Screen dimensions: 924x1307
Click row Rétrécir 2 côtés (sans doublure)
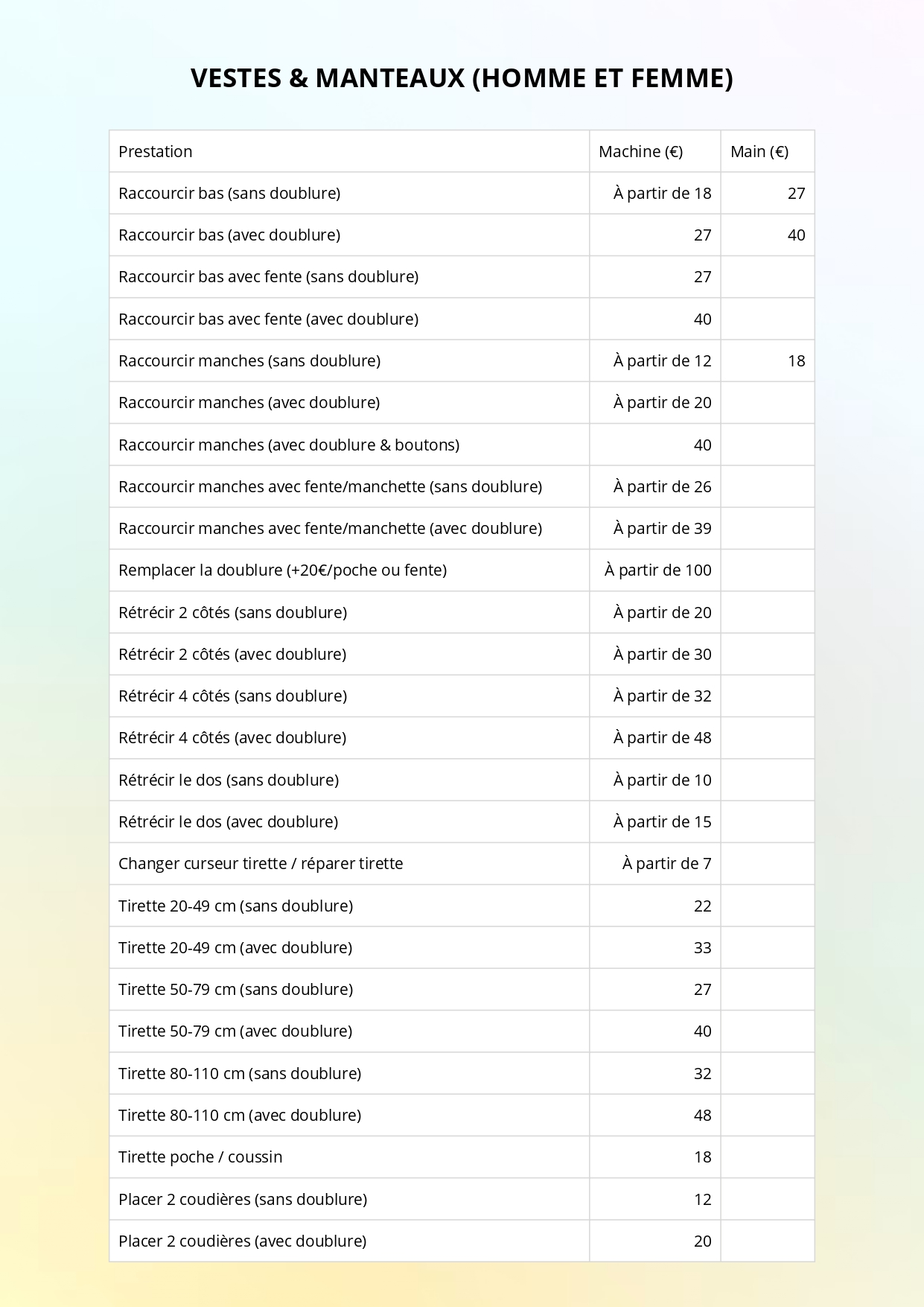tap(462, 612)
